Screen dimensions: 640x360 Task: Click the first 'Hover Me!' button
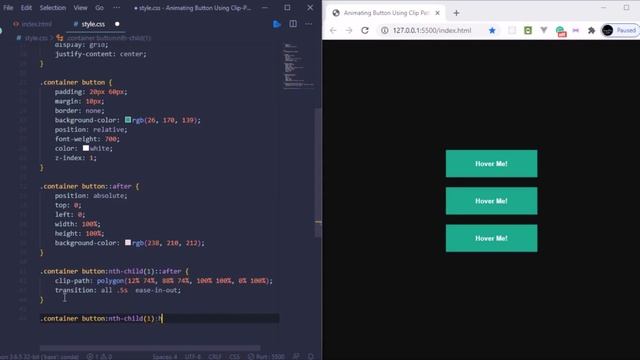[491, 164]
